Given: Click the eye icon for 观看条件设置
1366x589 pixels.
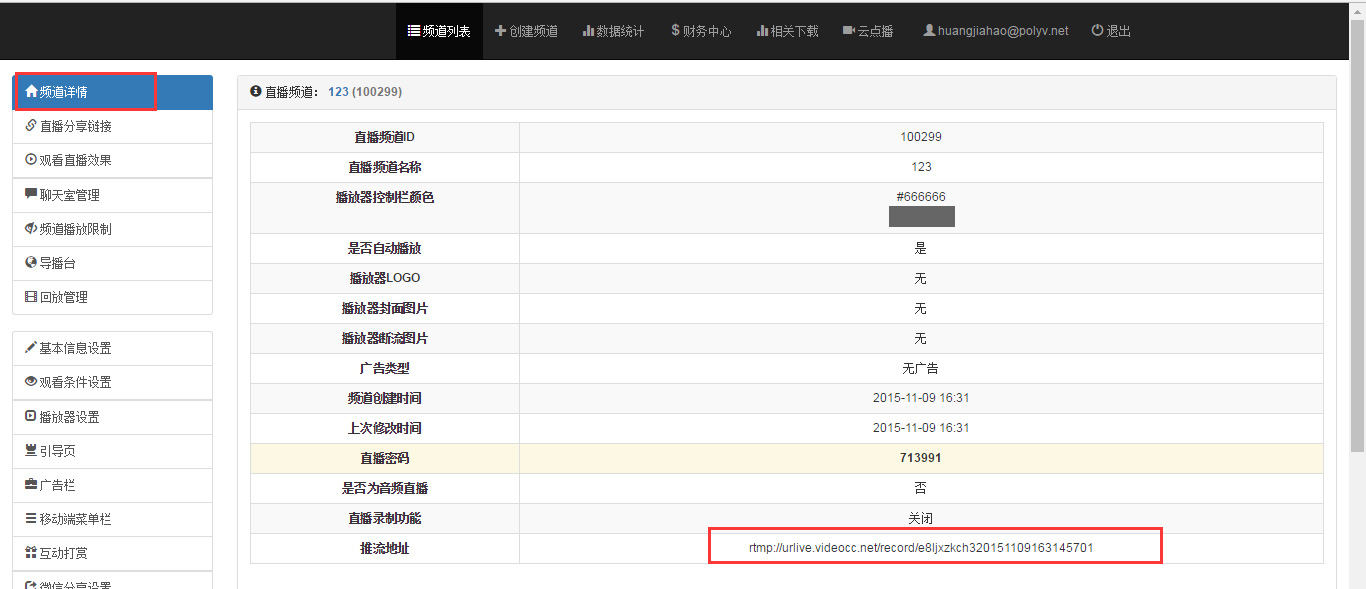Looking at the screenshot, I should tap(31, 382).
